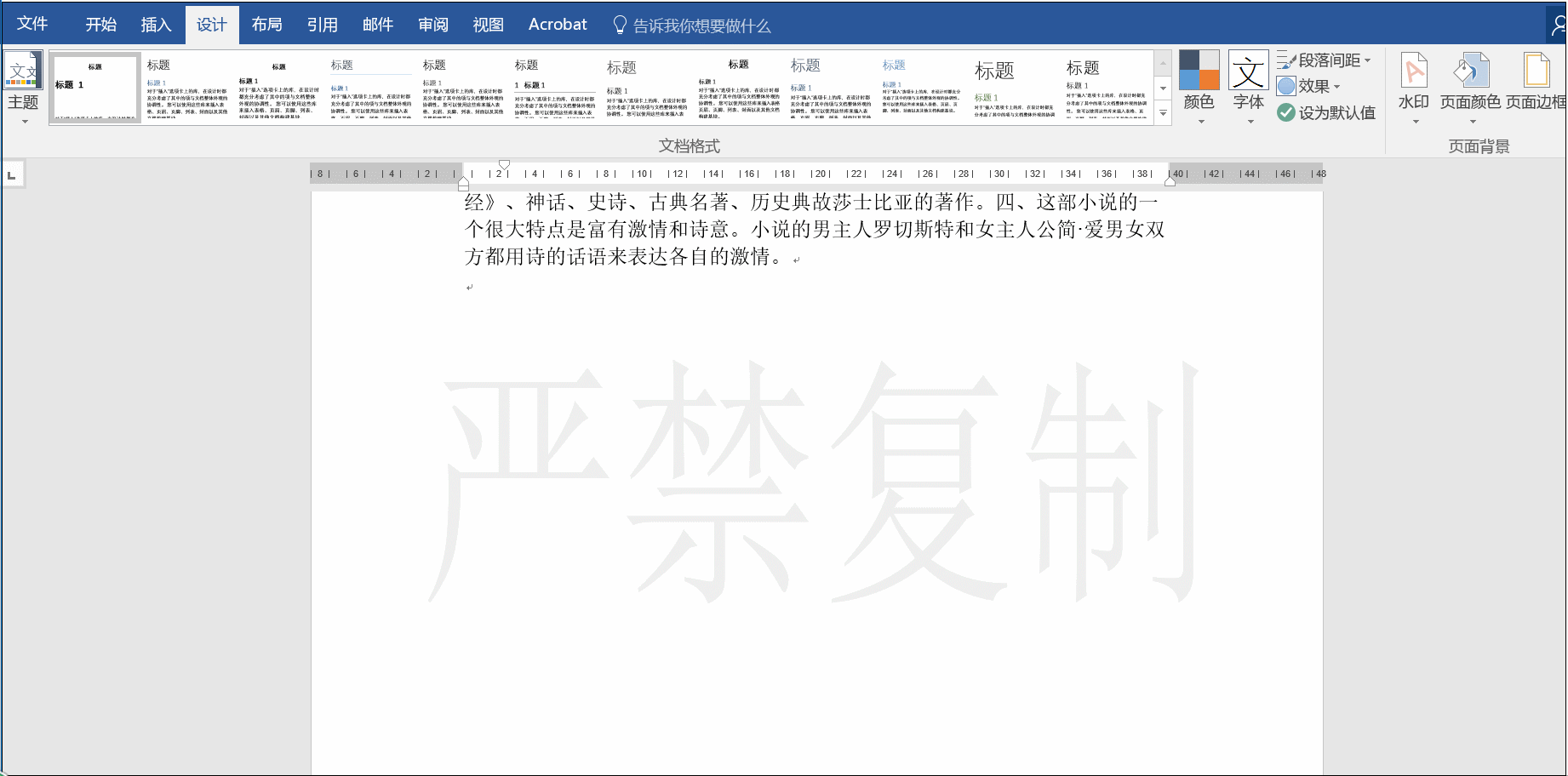This screenshot has width=1568, height=776.
Task: Select the first style set thumbnail in gallery
Action: 94,86
